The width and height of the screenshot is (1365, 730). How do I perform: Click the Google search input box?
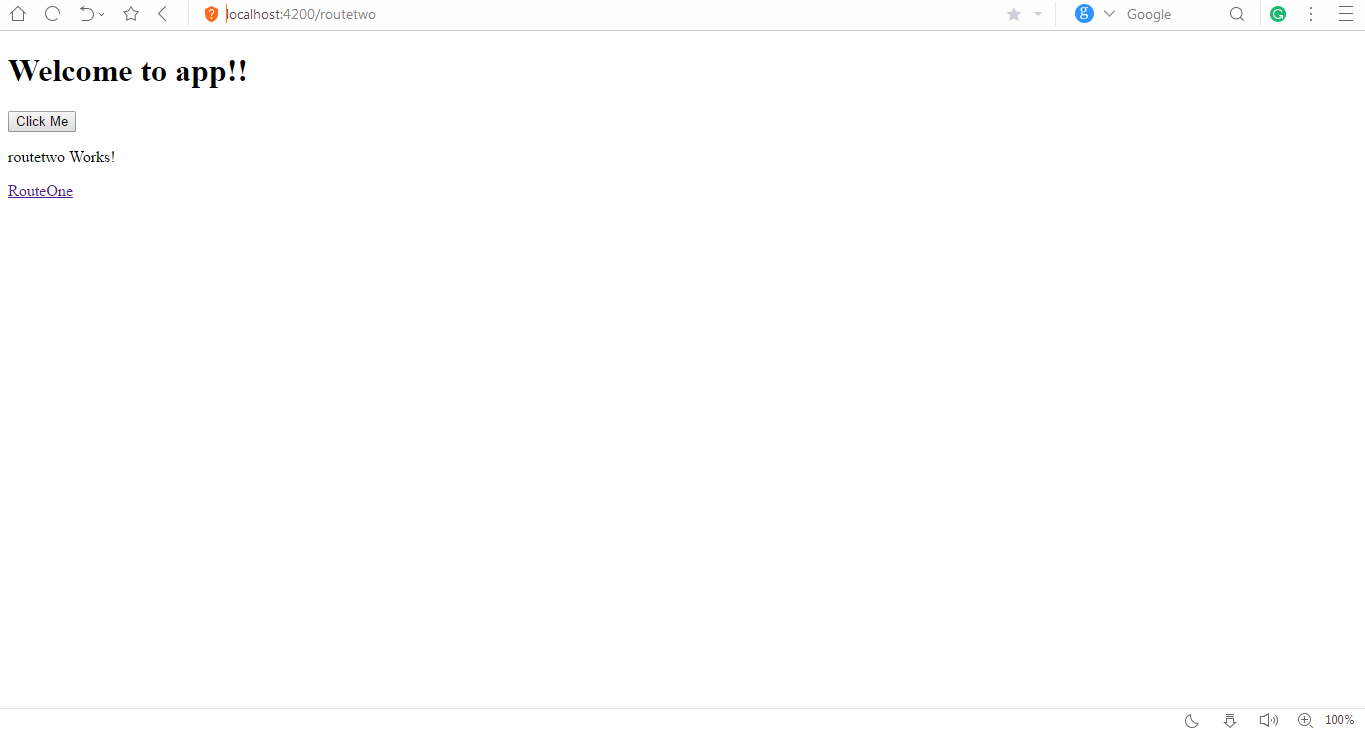(1173, 14)
